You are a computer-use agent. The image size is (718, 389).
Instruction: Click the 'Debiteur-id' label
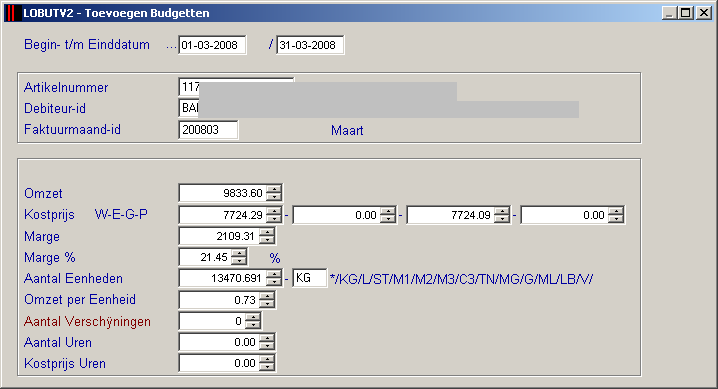pyautogui.click(x=55, y=108)
